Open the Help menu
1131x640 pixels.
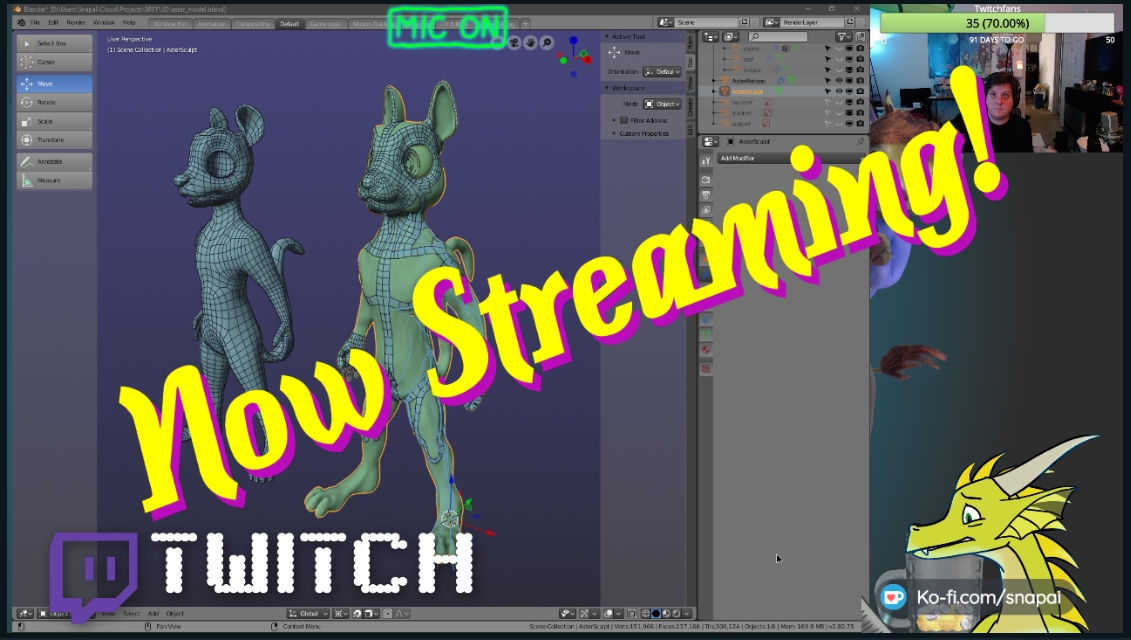click(129, 22)
